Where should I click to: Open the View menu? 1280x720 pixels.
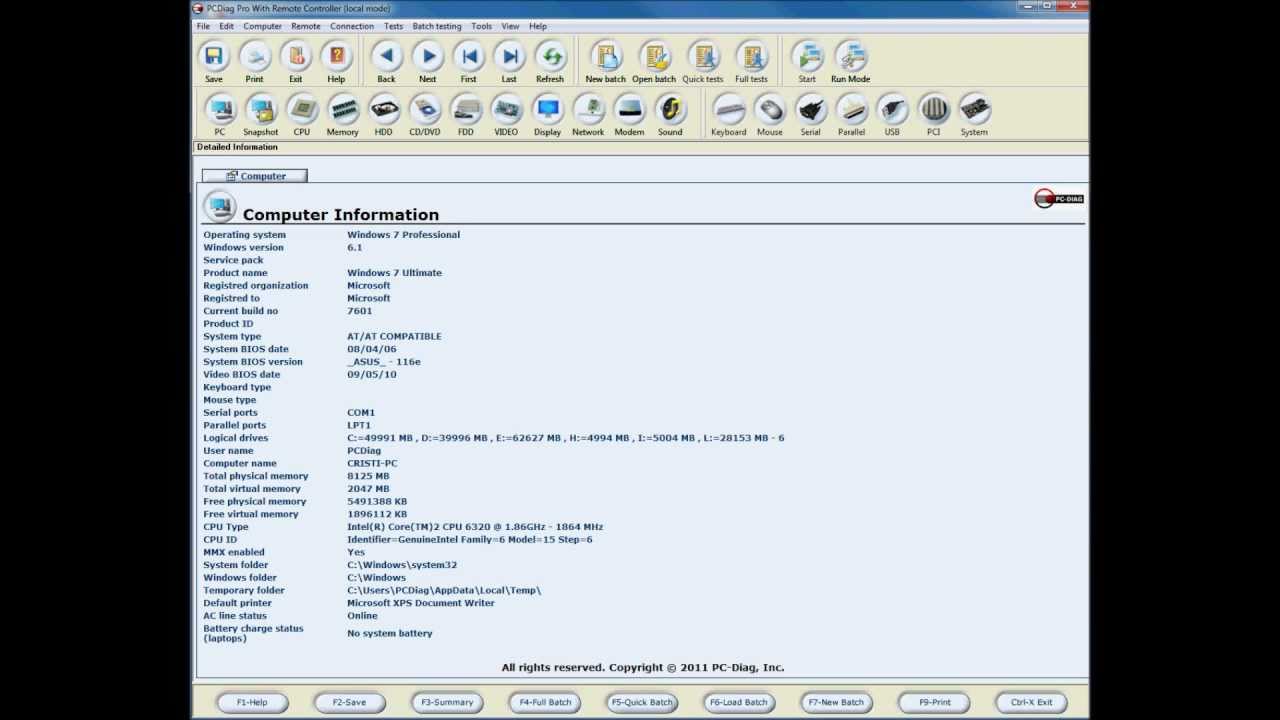(x=510, y=26)
